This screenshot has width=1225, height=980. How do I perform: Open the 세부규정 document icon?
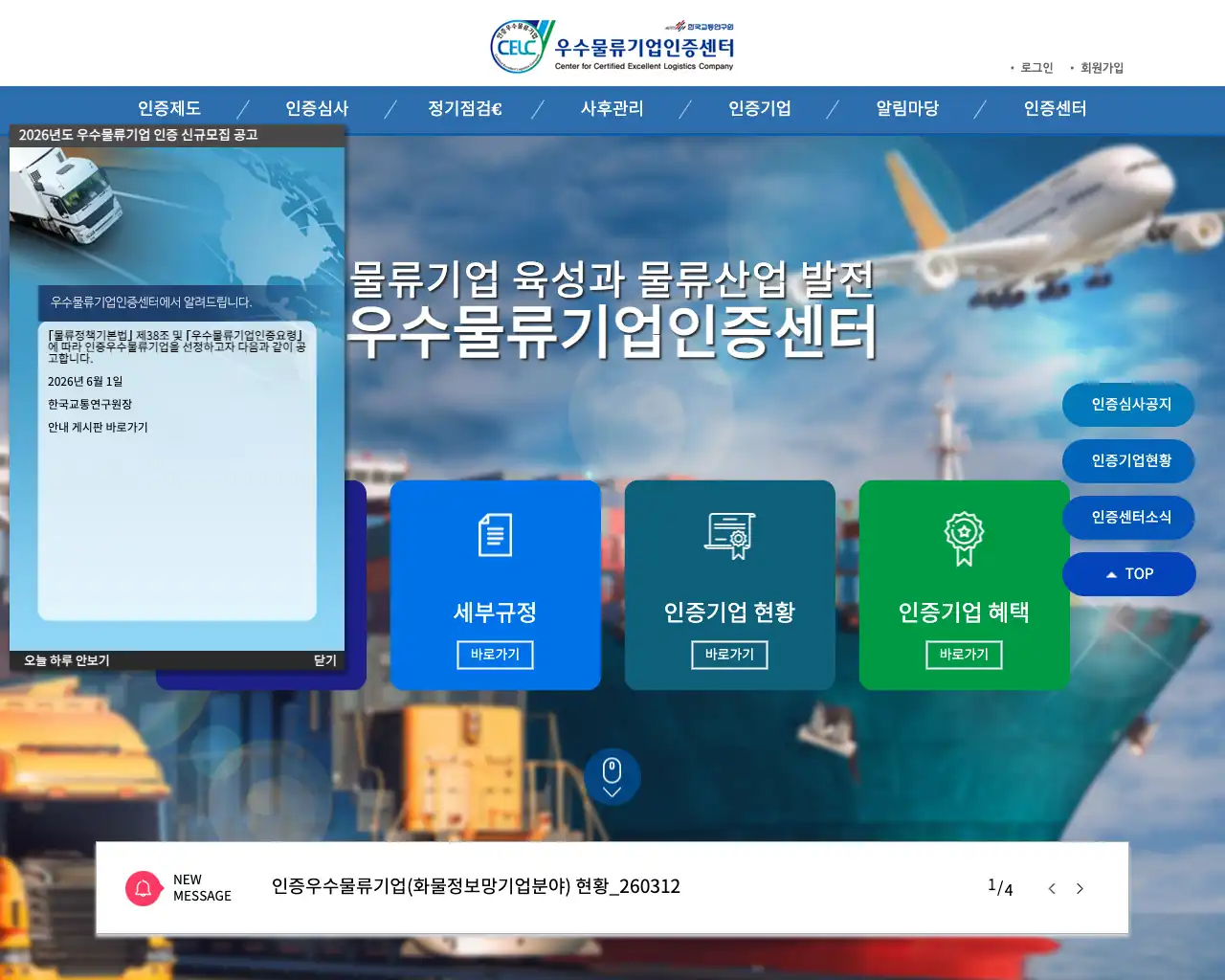pos(495,535)
